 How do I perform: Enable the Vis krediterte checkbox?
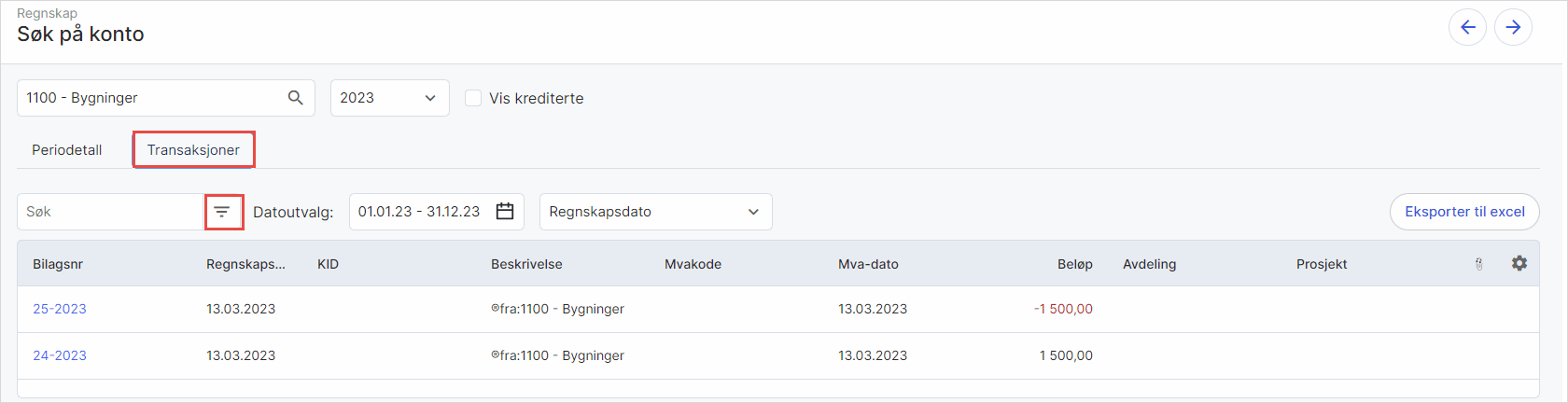(x=473, y=98)
